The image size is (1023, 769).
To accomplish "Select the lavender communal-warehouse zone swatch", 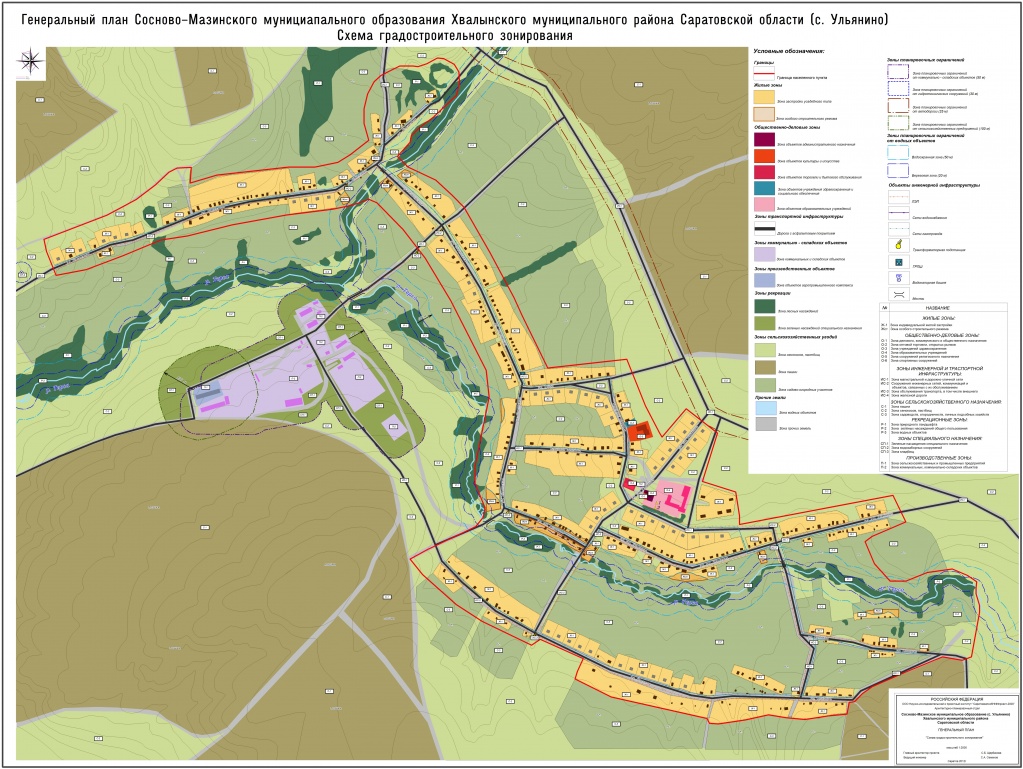I will 765,254.
